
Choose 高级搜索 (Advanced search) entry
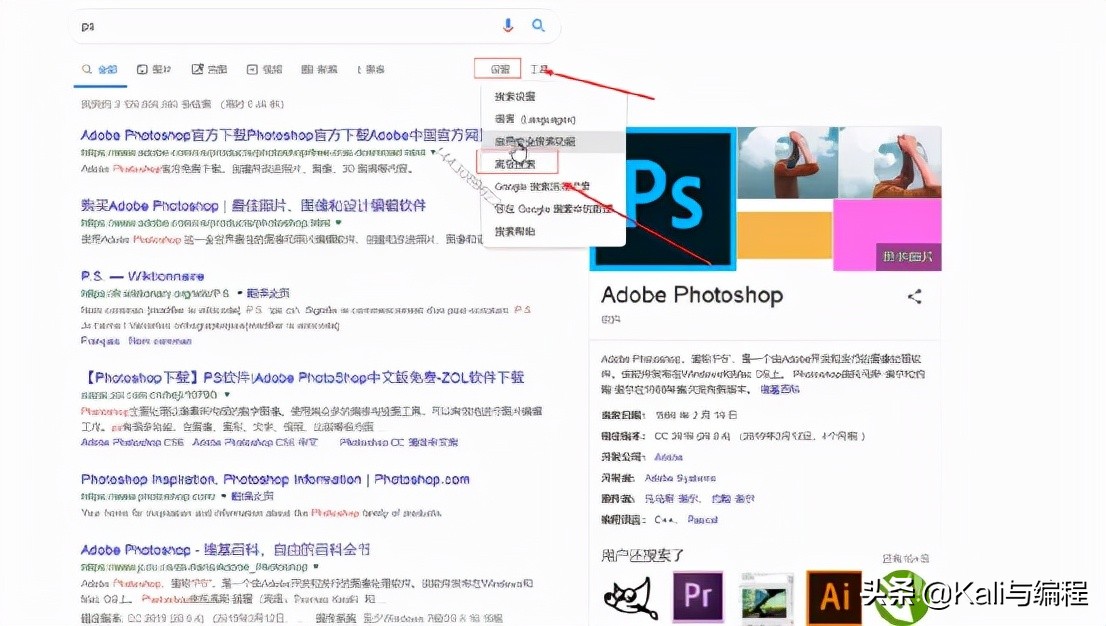click(515, 164)
